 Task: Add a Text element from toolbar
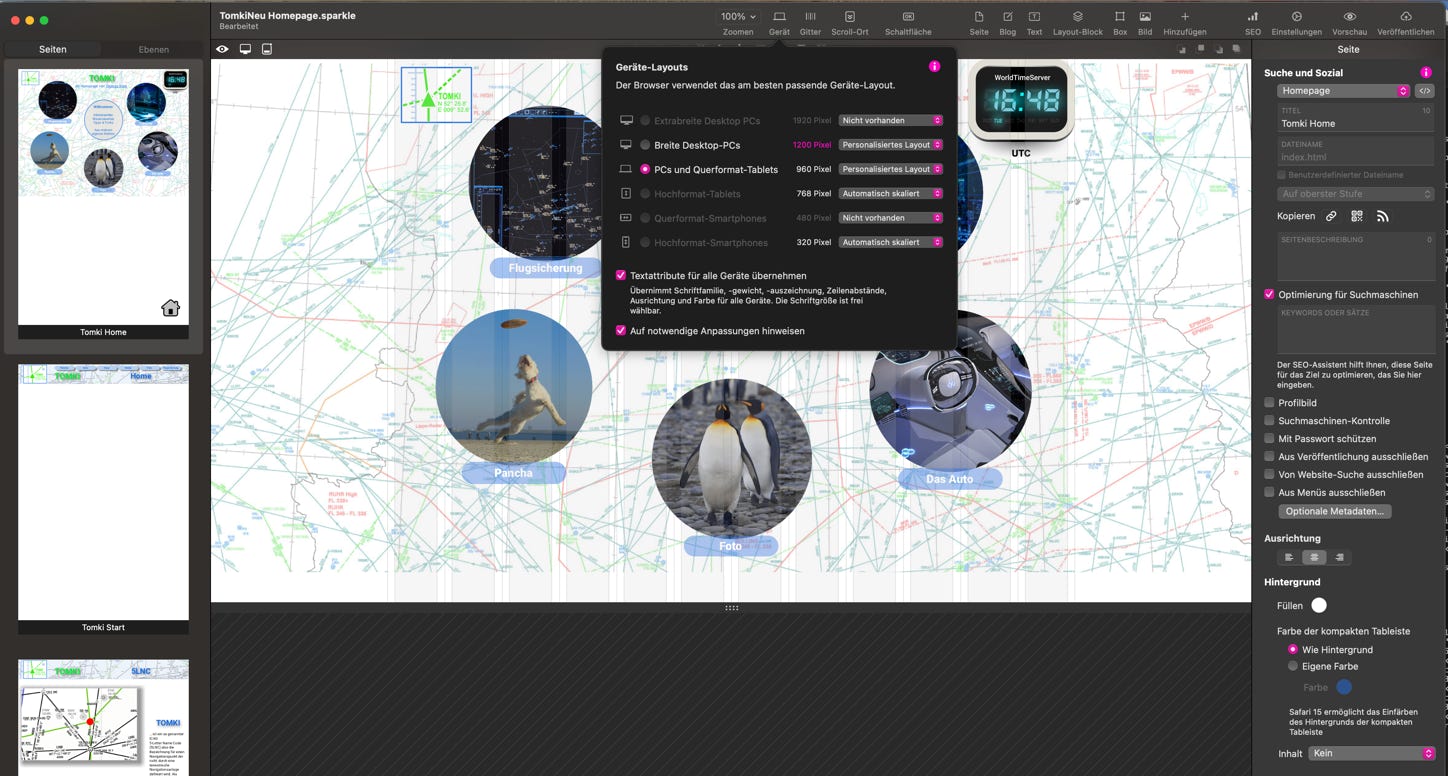click(x=1034, y=17)
